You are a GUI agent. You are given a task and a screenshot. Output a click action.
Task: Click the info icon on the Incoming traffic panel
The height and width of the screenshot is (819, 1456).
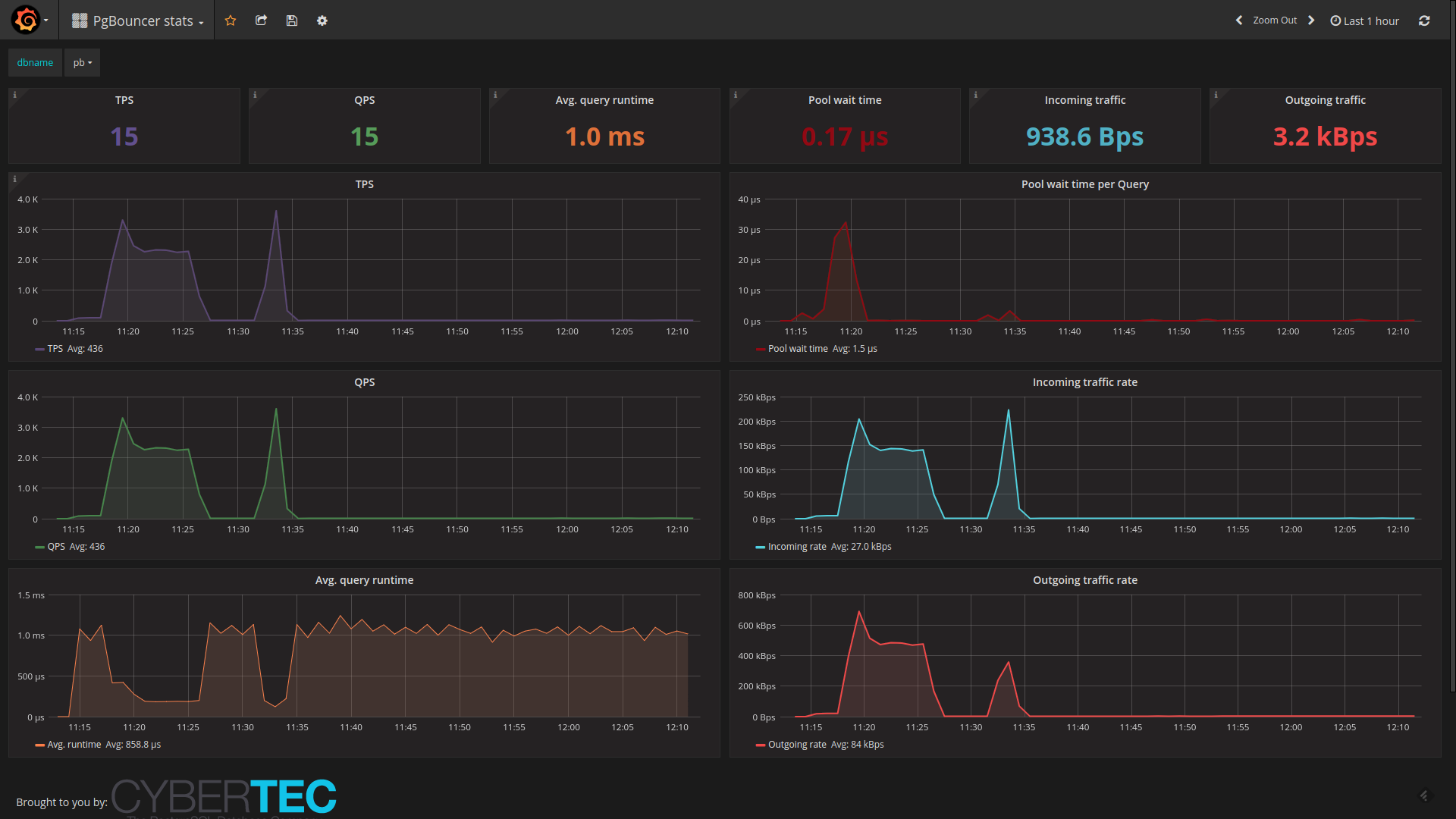975,95
